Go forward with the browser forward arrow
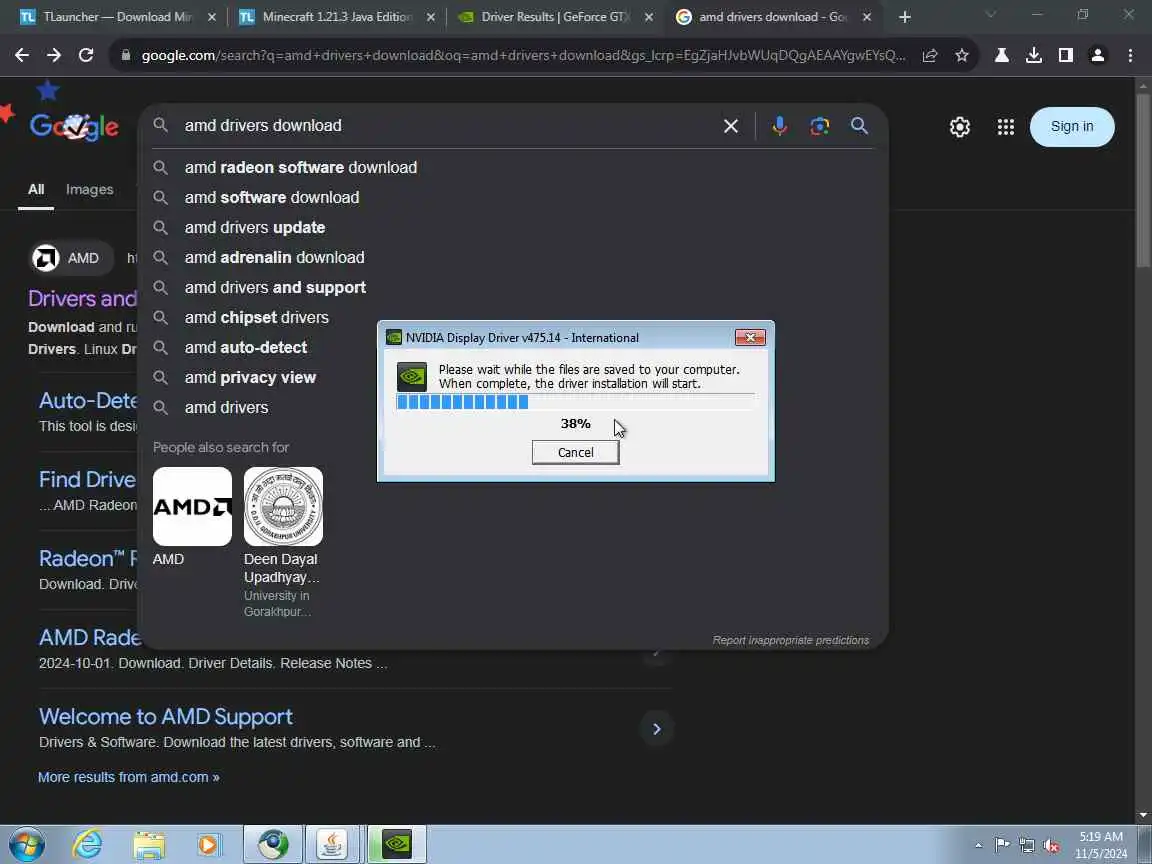Screen dimensions: 1152x864 click(54, 55)
